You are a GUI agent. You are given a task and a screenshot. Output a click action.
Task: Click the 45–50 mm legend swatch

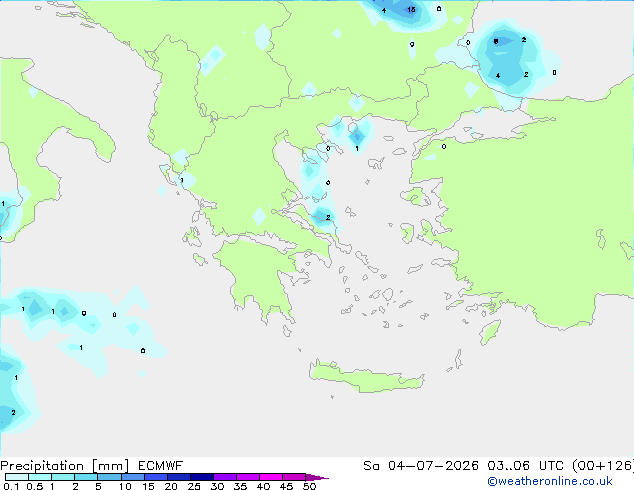click(x=294, y=477)
